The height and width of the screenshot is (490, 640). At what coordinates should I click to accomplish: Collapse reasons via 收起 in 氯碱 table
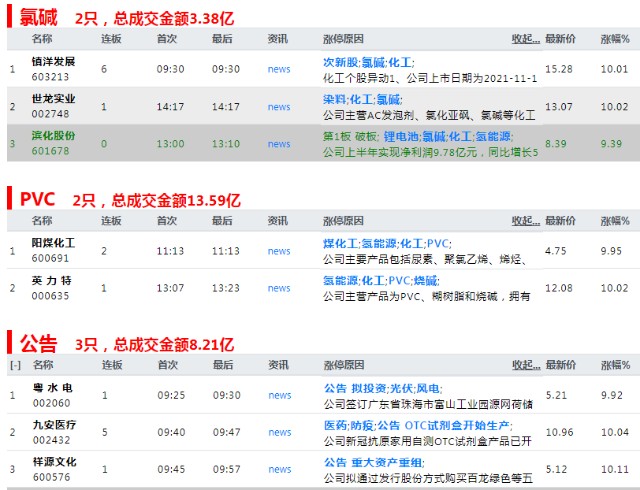tap(526, 39)
